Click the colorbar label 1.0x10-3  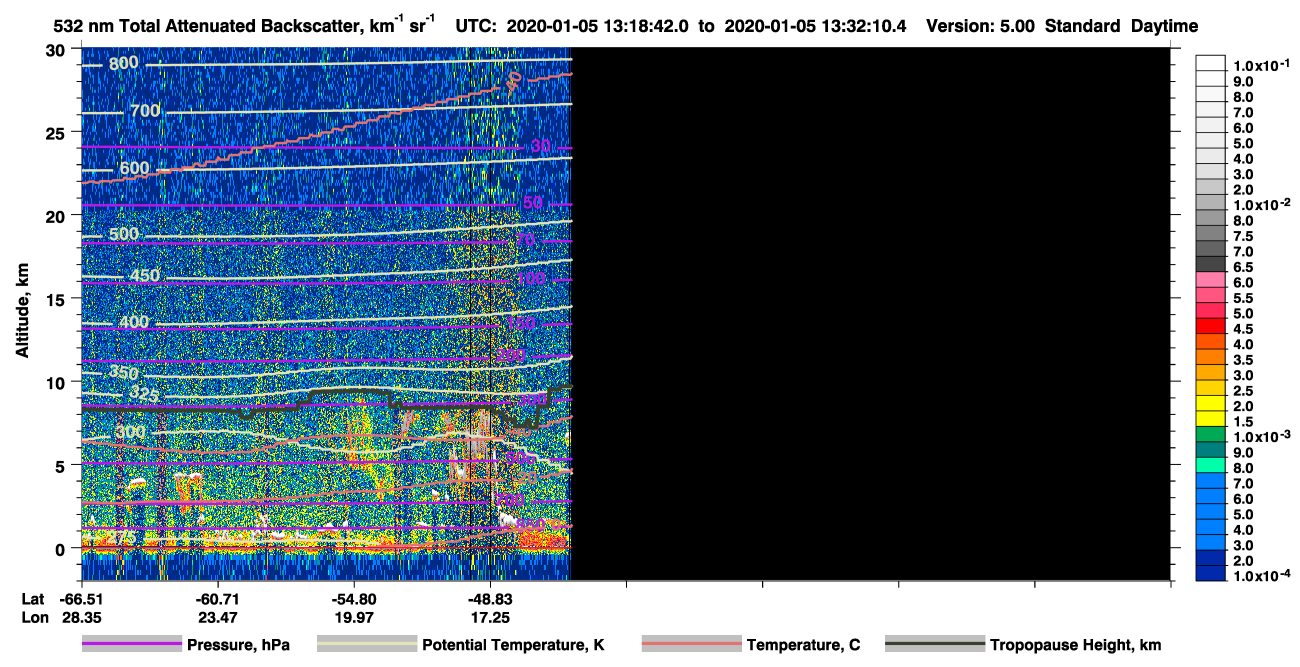click(x=1262, y=437)
